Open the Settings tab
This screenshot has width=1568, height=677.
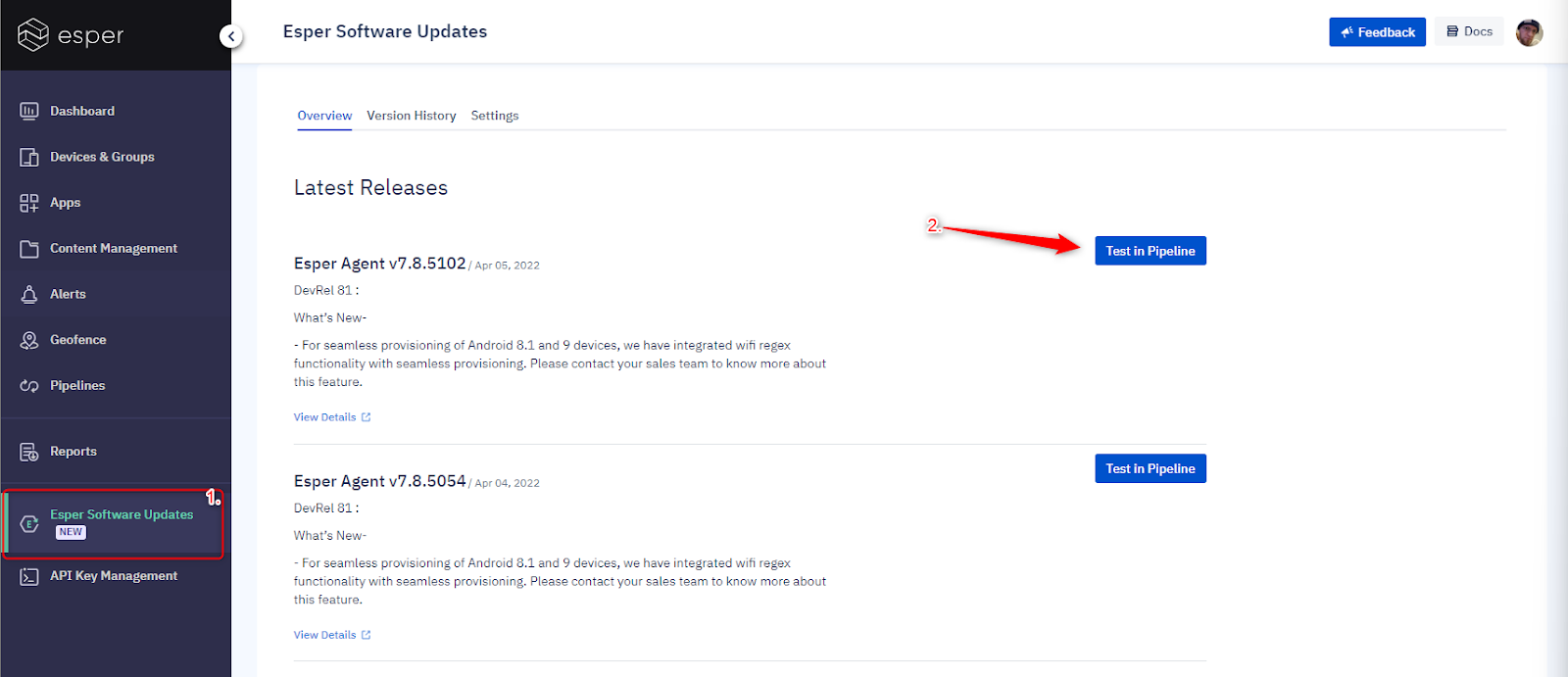495,116
